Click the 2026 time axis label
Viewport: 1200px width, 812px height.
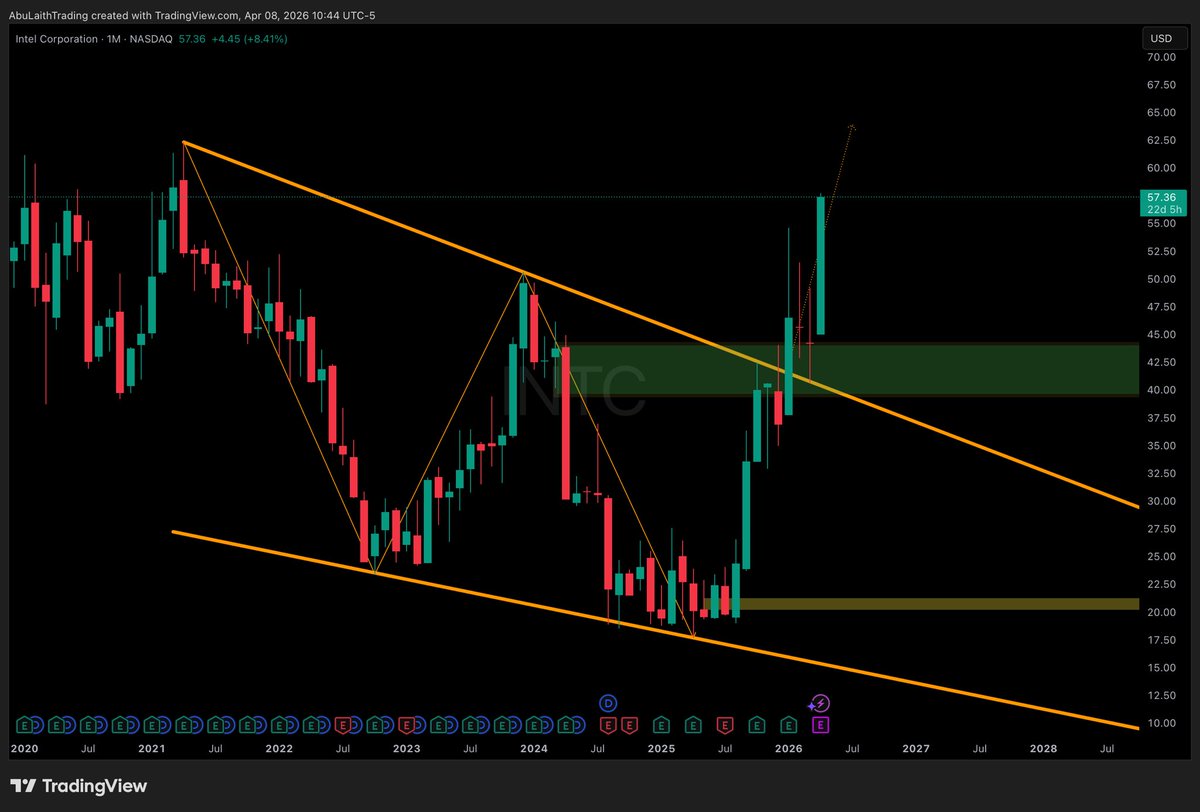(x=789, y=748)
